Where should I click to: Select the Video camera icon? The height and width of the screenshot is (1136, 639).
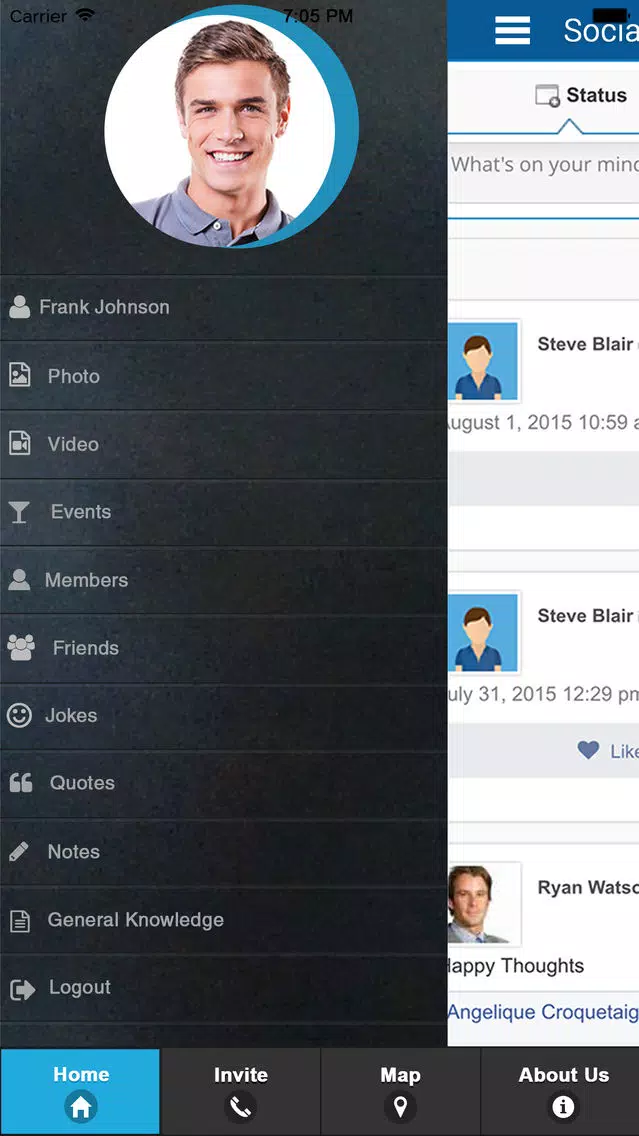20,443
